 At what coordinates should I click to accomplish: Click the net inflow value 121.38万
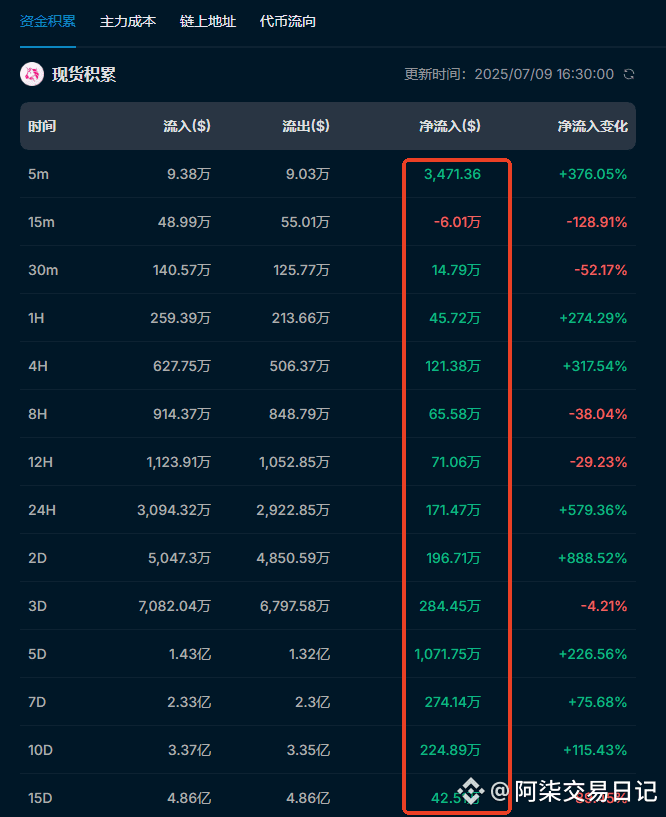453,366
